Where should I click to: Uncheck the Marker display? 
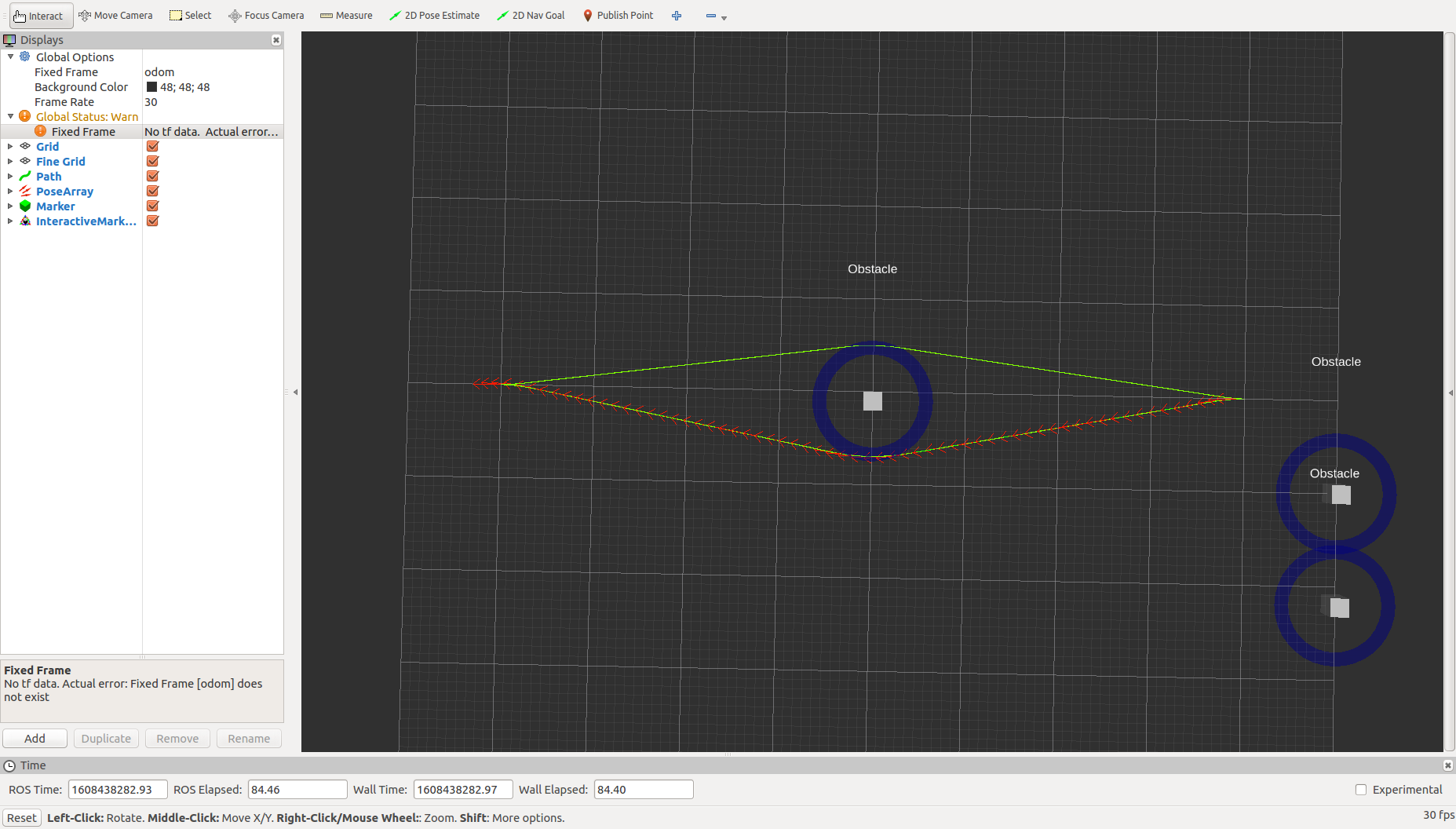tap(151, 206)
